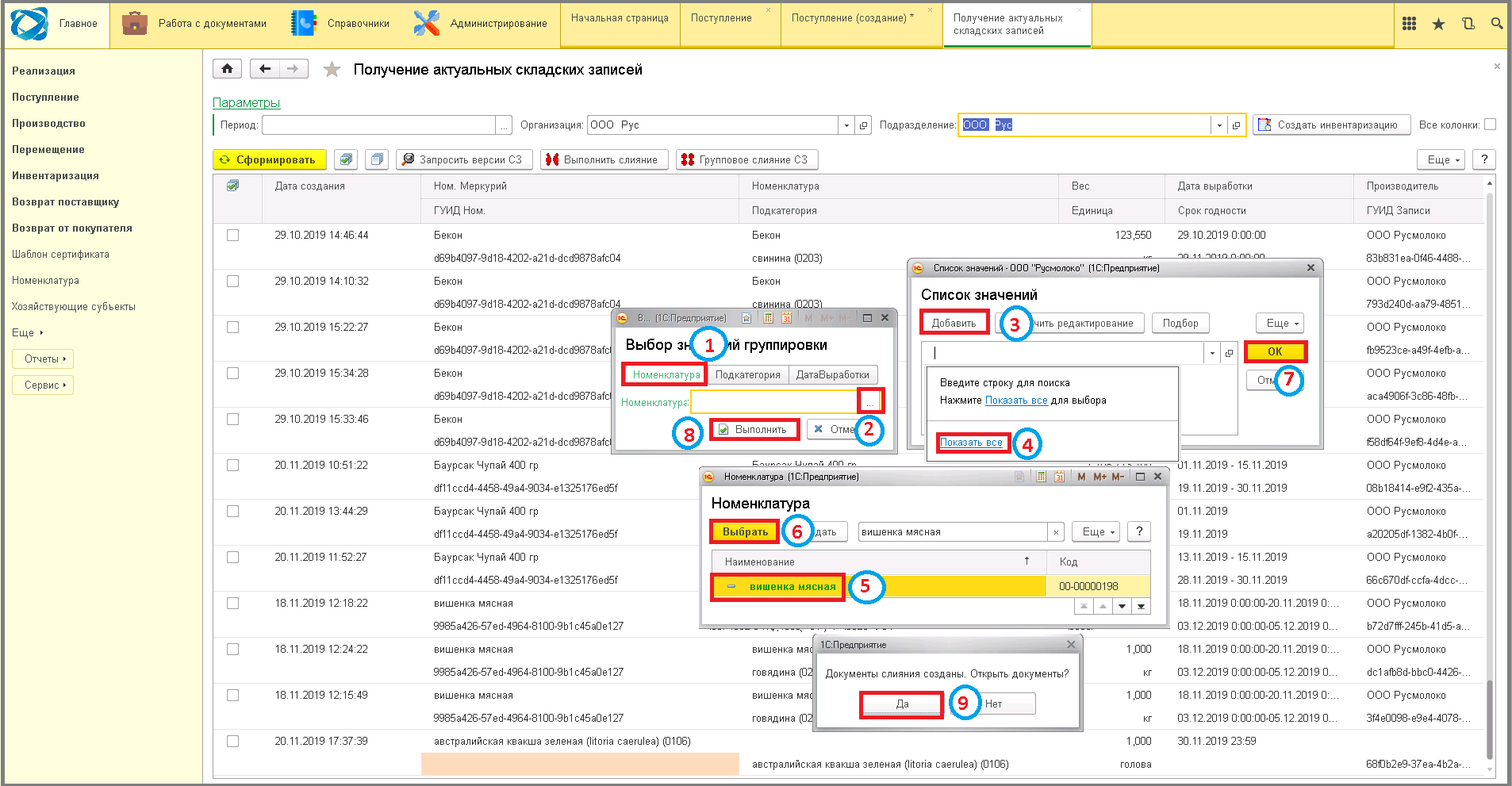Click the Сформировать button

pos(269,159)
